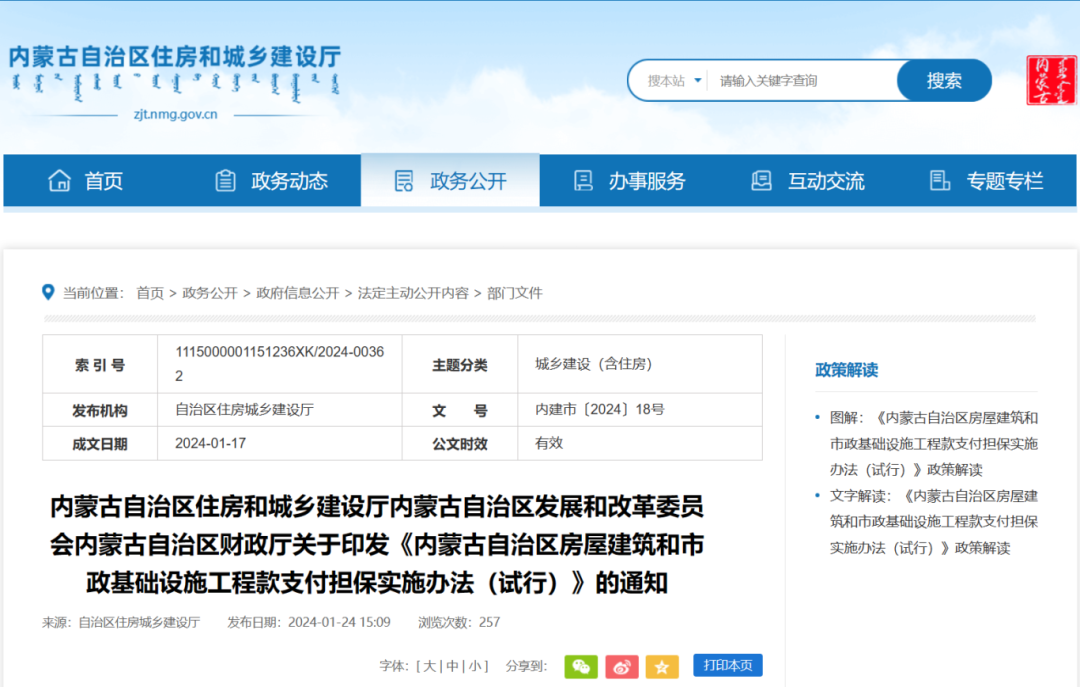Click the yellow star favorite icon
The image size is (1080, 687).
click(x=663, y=665)
